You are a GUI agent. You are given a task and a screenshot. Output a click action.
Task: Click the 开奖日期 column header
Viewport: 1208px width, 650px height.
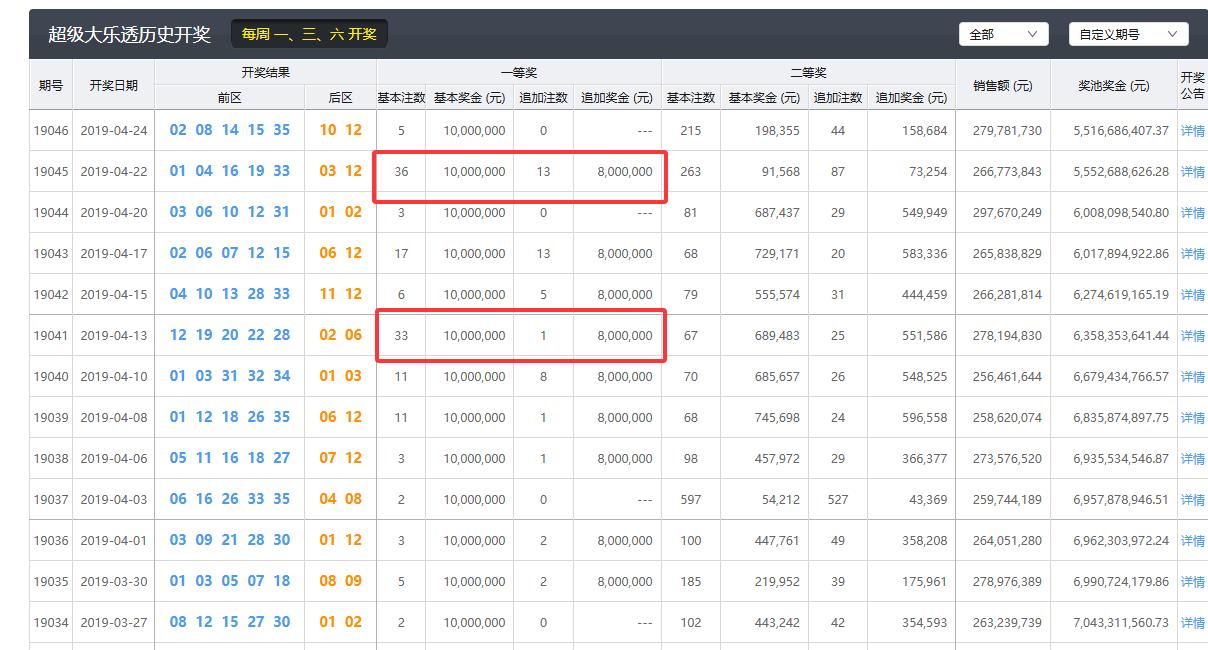(x=114, y=85)
